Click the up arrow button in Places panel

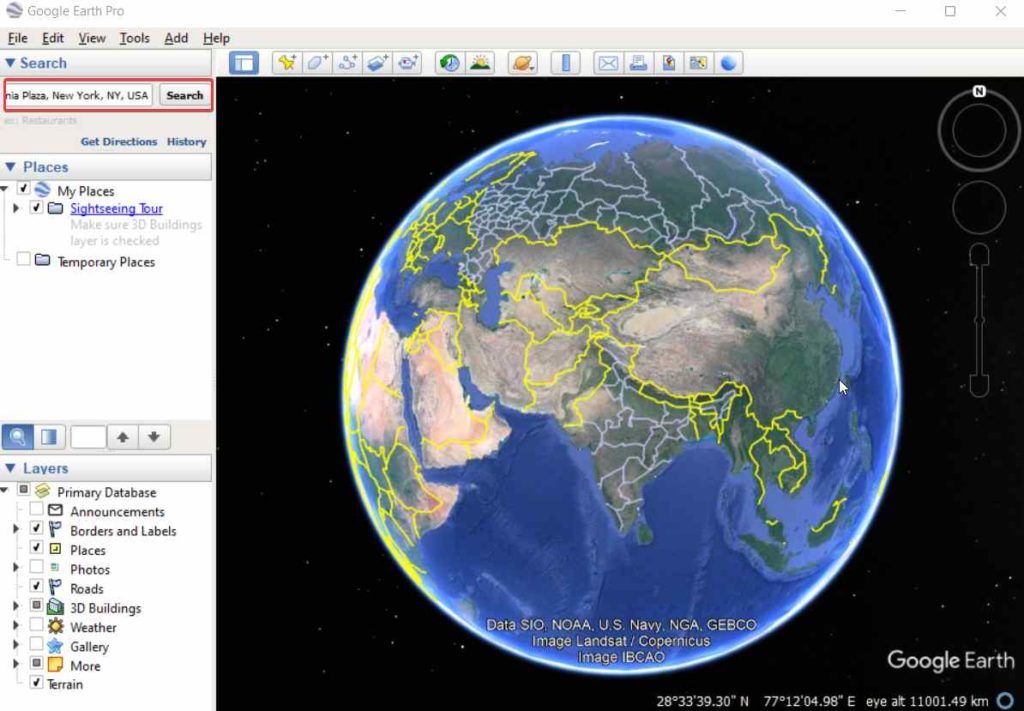(123, 437)
